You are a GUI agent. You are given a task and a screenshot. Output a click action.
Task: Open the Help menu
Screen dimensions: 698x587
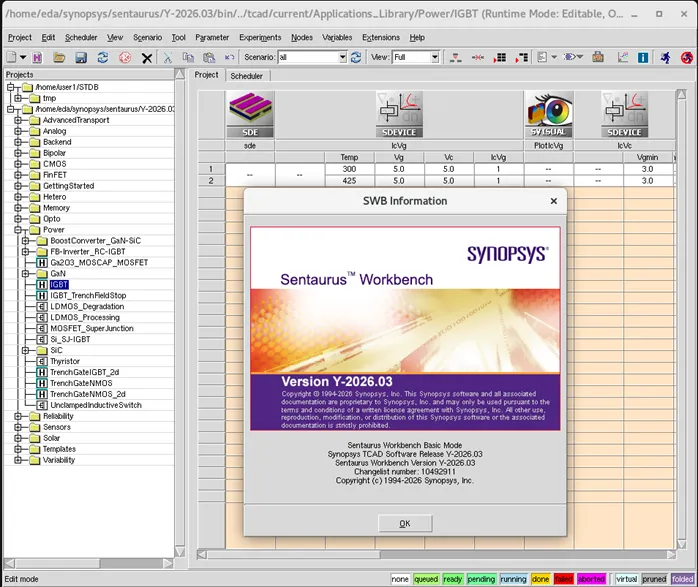(417, 37)
